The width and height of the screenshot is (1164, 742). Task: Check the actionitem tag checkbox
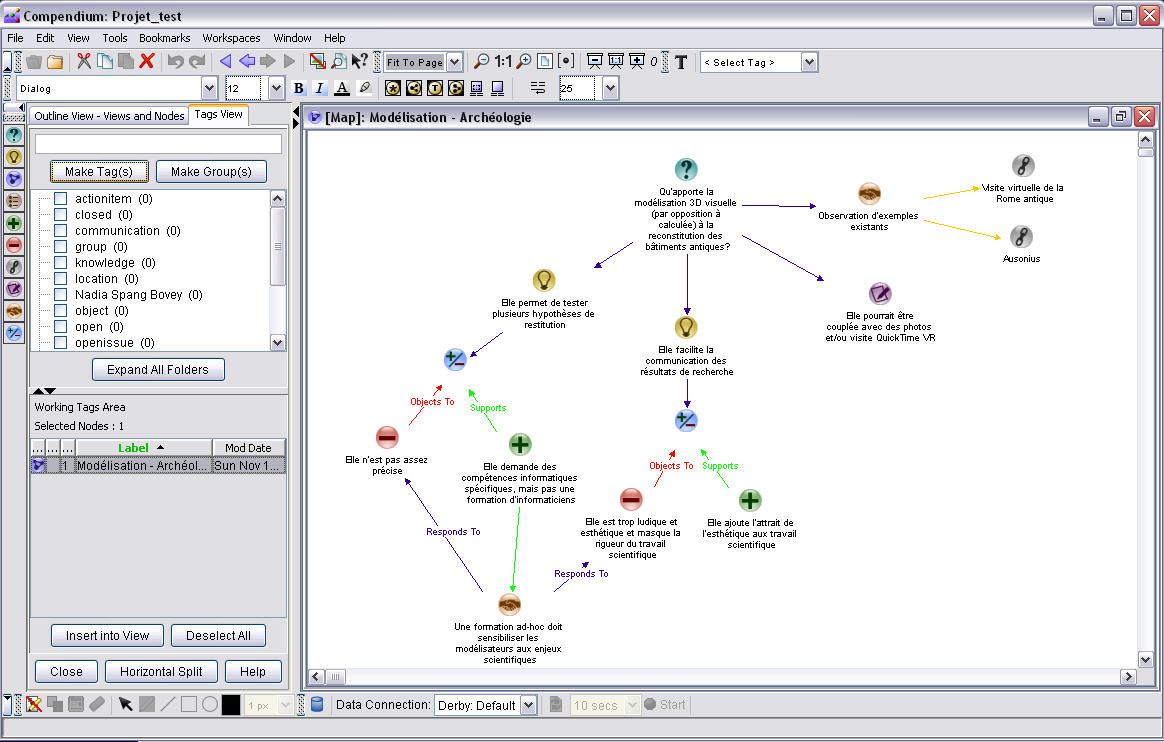[61, 199]
